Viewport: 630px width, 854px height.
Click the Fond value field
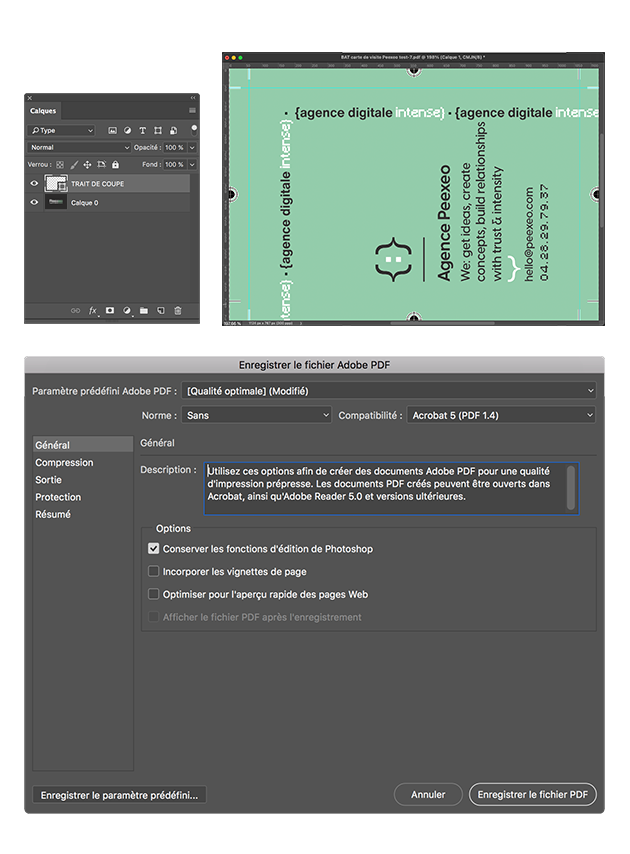[174, 164]
